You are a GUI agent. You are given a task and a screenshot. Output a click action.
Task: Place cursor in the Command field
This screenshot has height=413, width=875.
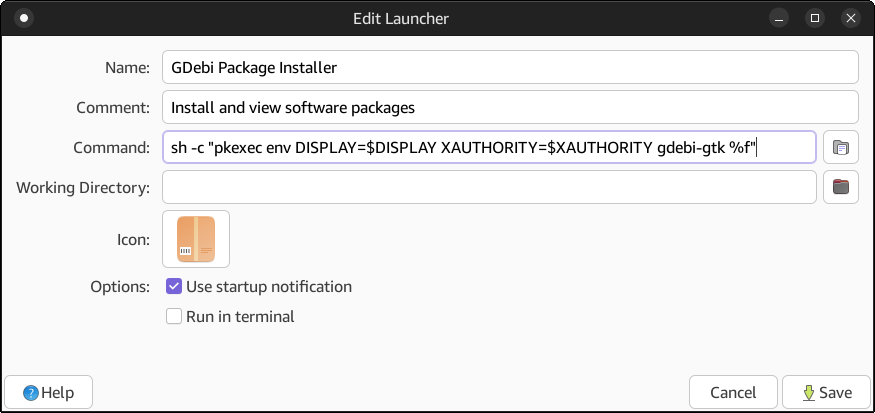pyautogui.click(x=489, y=147)
